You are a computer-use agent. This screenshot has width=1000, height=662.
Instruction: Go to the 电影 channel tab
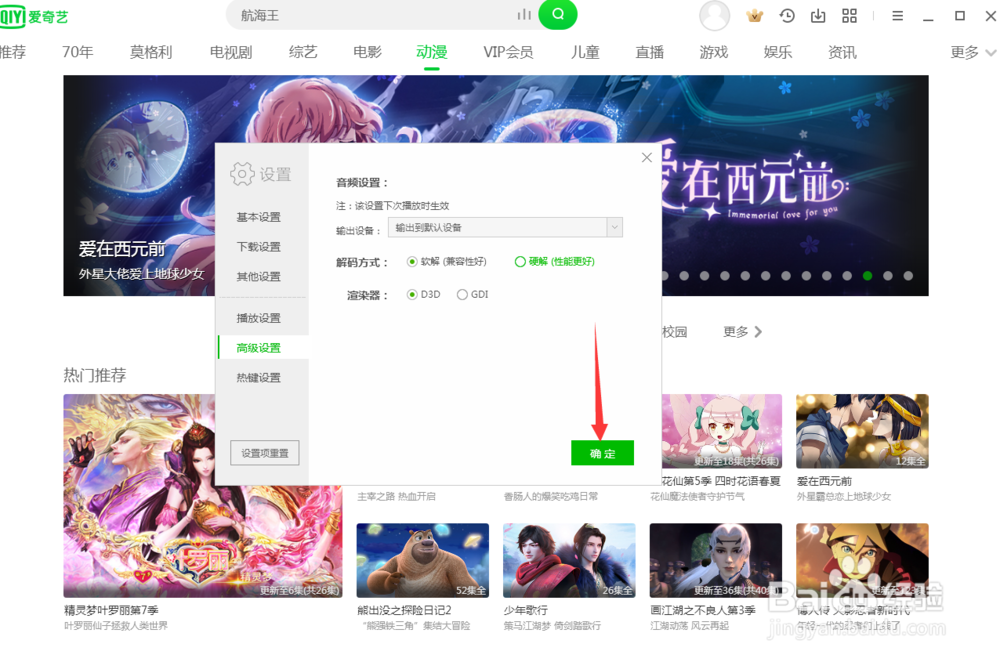click(x=367, y=52)
